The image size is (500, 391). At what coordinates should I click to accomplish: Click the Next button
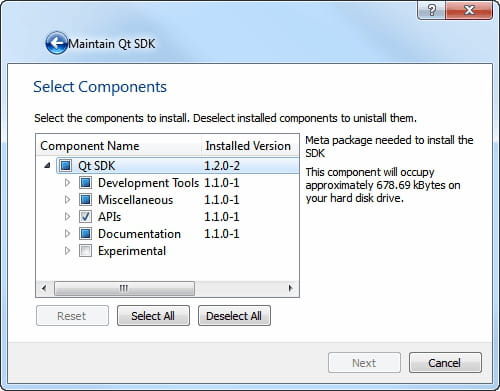pos(364,363)
